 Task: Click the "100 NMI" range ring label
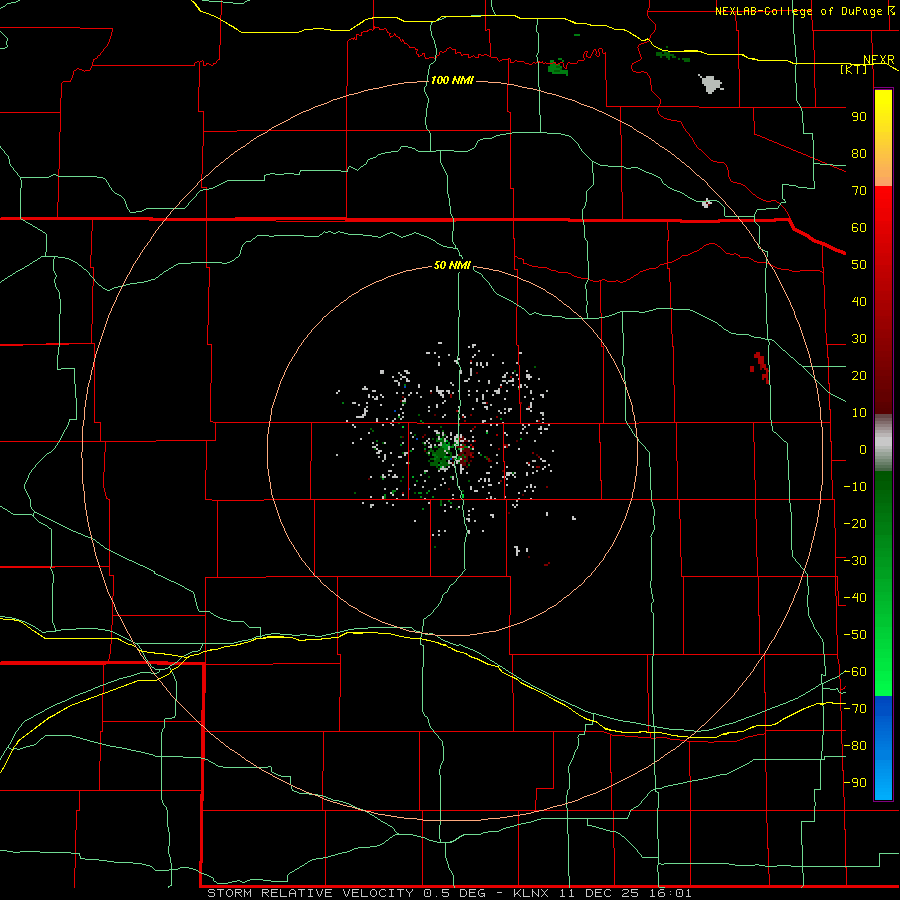coord(452,80)
